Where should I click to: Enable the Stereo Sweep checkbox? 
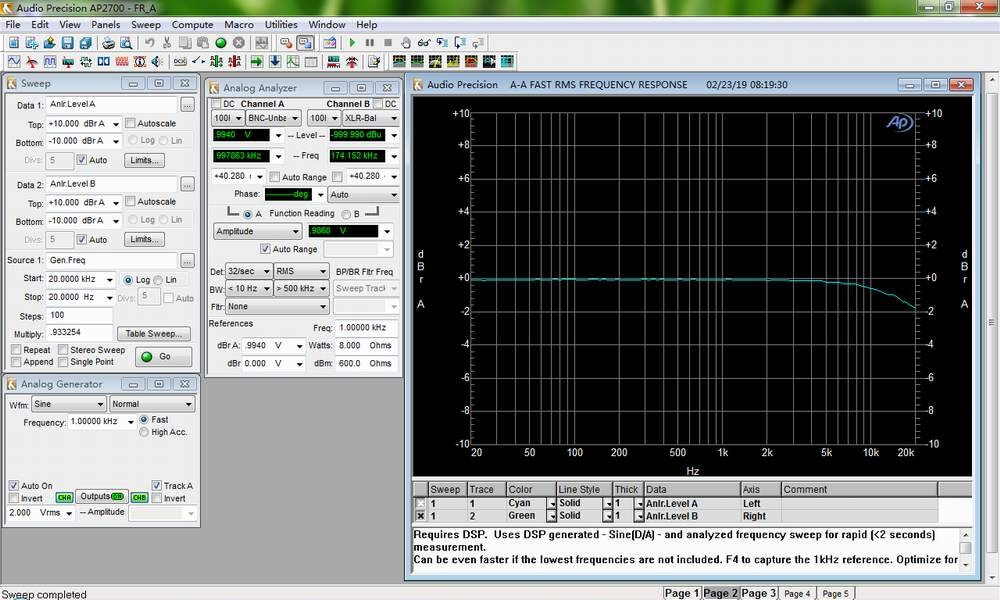(63, 349)
